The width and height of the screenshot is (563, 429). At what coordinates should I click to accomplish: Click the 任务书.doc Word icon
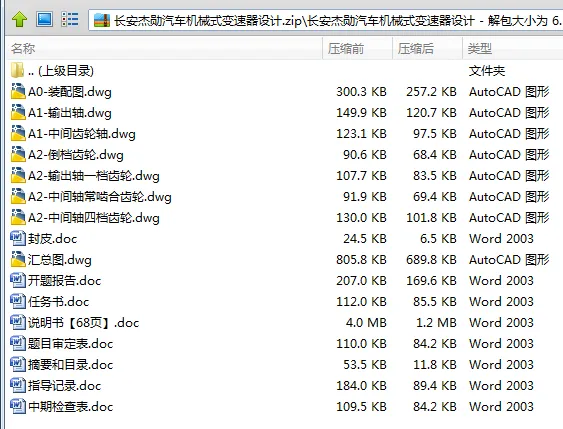[18, 301]
